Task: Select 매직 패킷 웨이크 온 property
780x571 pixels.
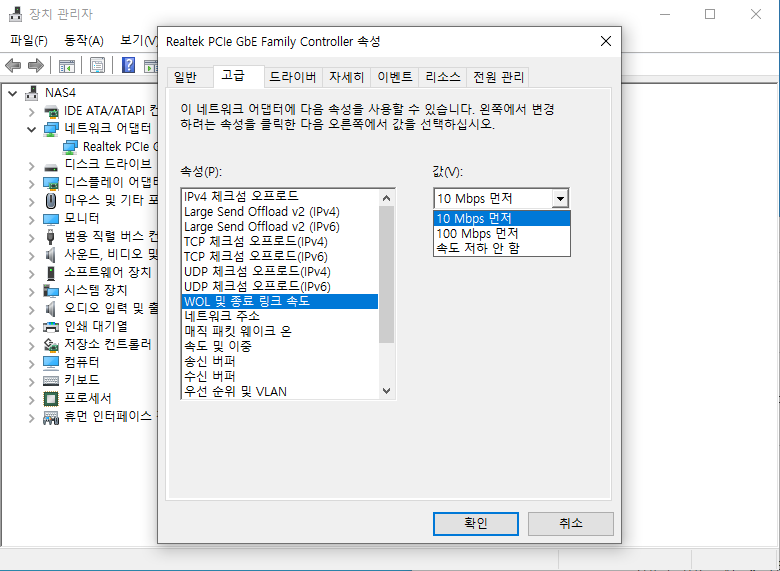Action: click(x=280, y=331)
